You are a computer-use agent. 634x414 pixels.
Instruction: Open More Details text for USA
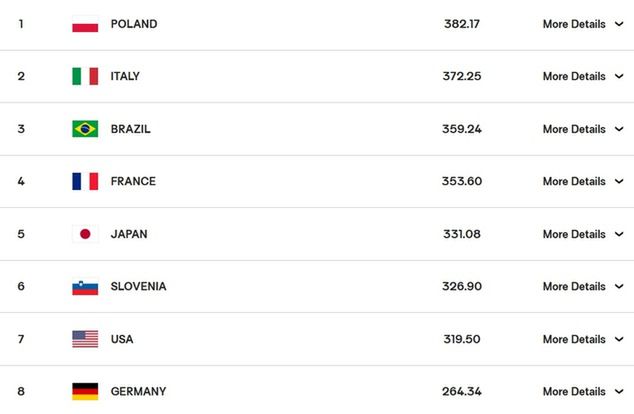pos(574,339)
